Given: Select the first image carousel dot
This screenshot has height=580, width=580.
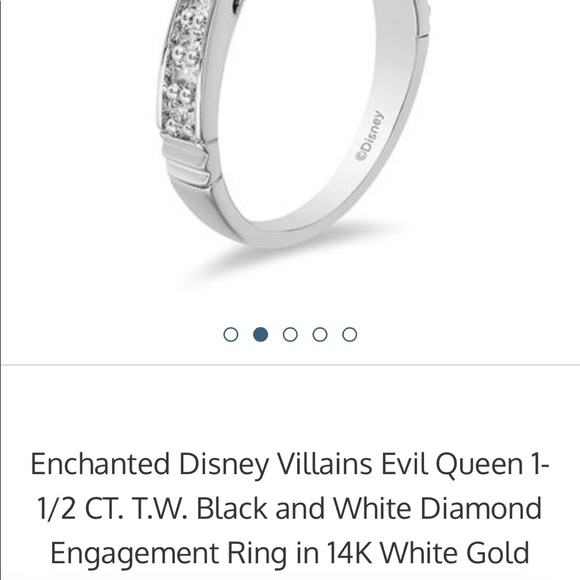Looking at the screenshot, I should click(231, 334).
